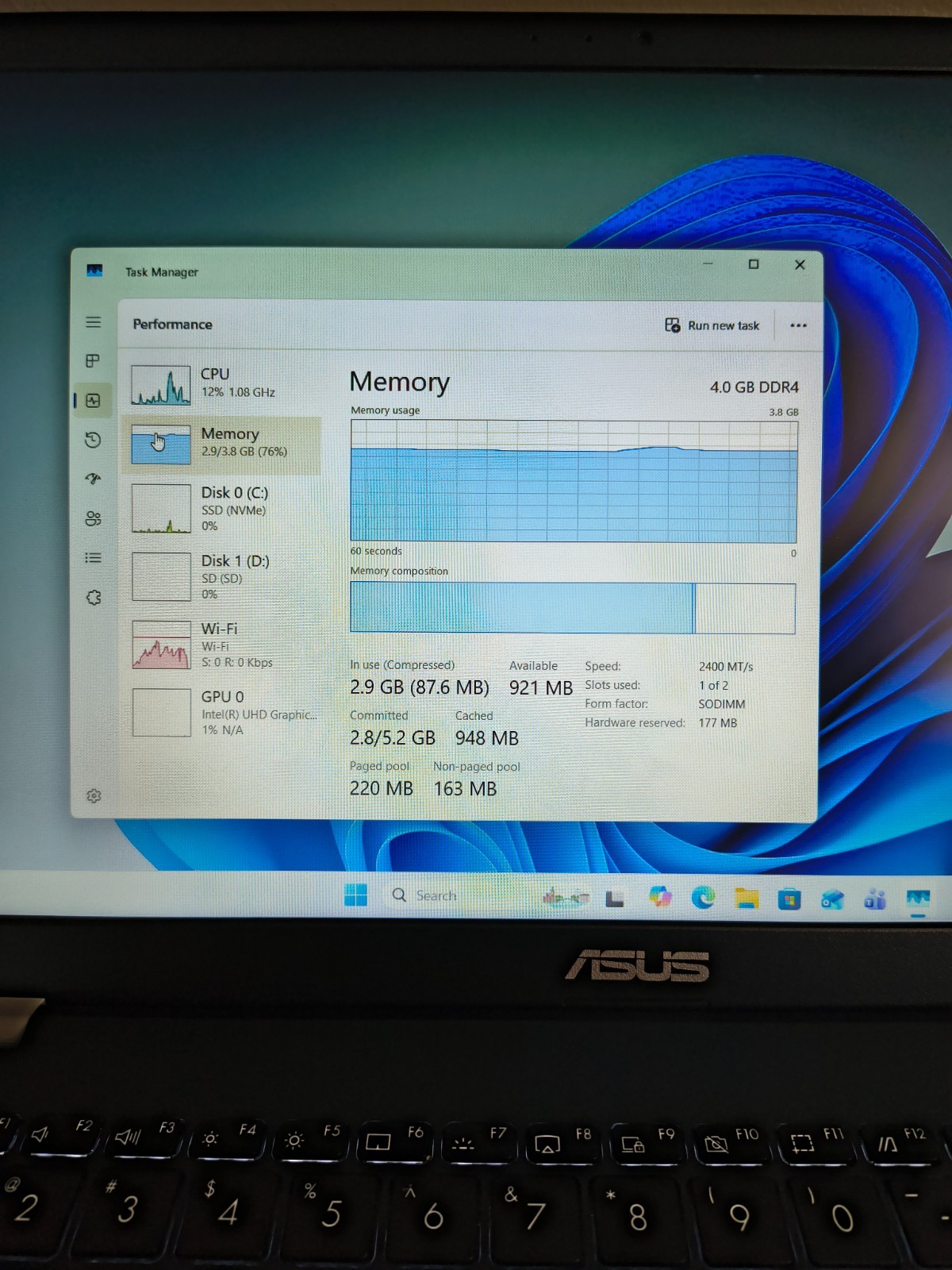Click the '948 MB' cached value
The height and width of the screenshot is (1270, 952).
click(x=486, y=738)
